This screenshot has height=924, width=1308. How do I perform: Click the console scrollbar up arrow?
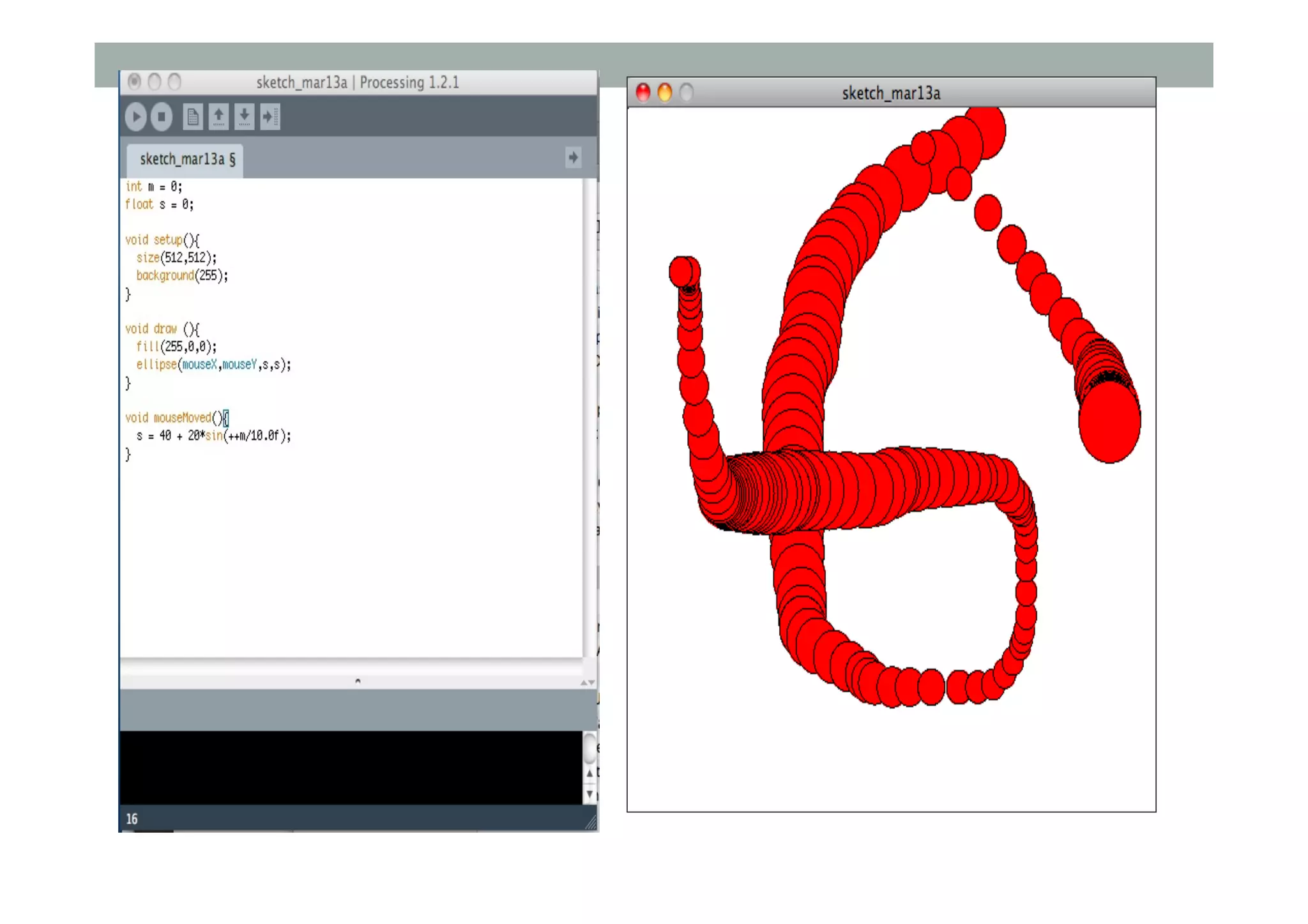[589, 773]
